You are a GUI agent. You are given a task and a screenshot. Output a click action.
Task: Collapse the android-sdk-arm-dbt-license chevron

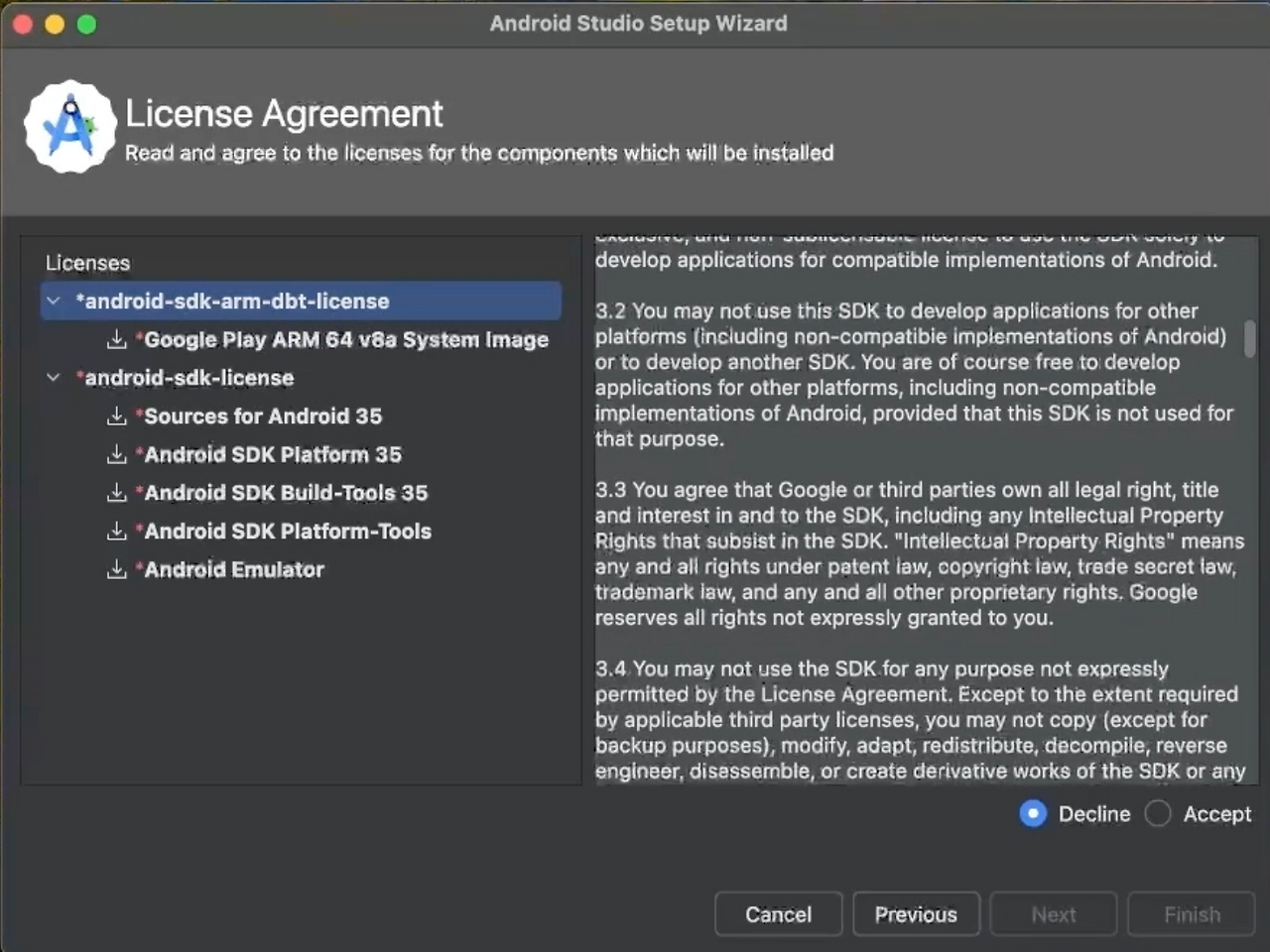click(x=54, y=300)
